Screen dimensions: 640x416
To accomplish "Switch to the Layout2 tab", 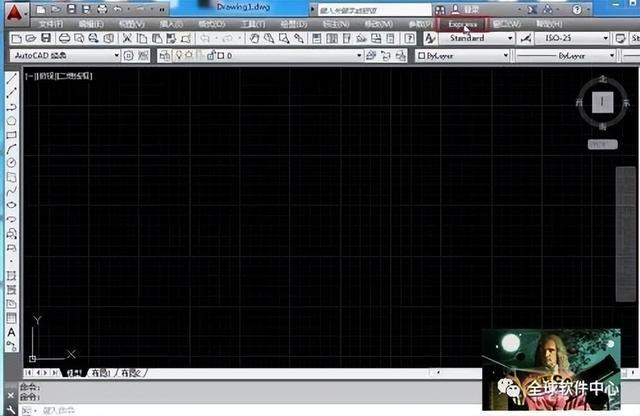I will coord(131,373).
